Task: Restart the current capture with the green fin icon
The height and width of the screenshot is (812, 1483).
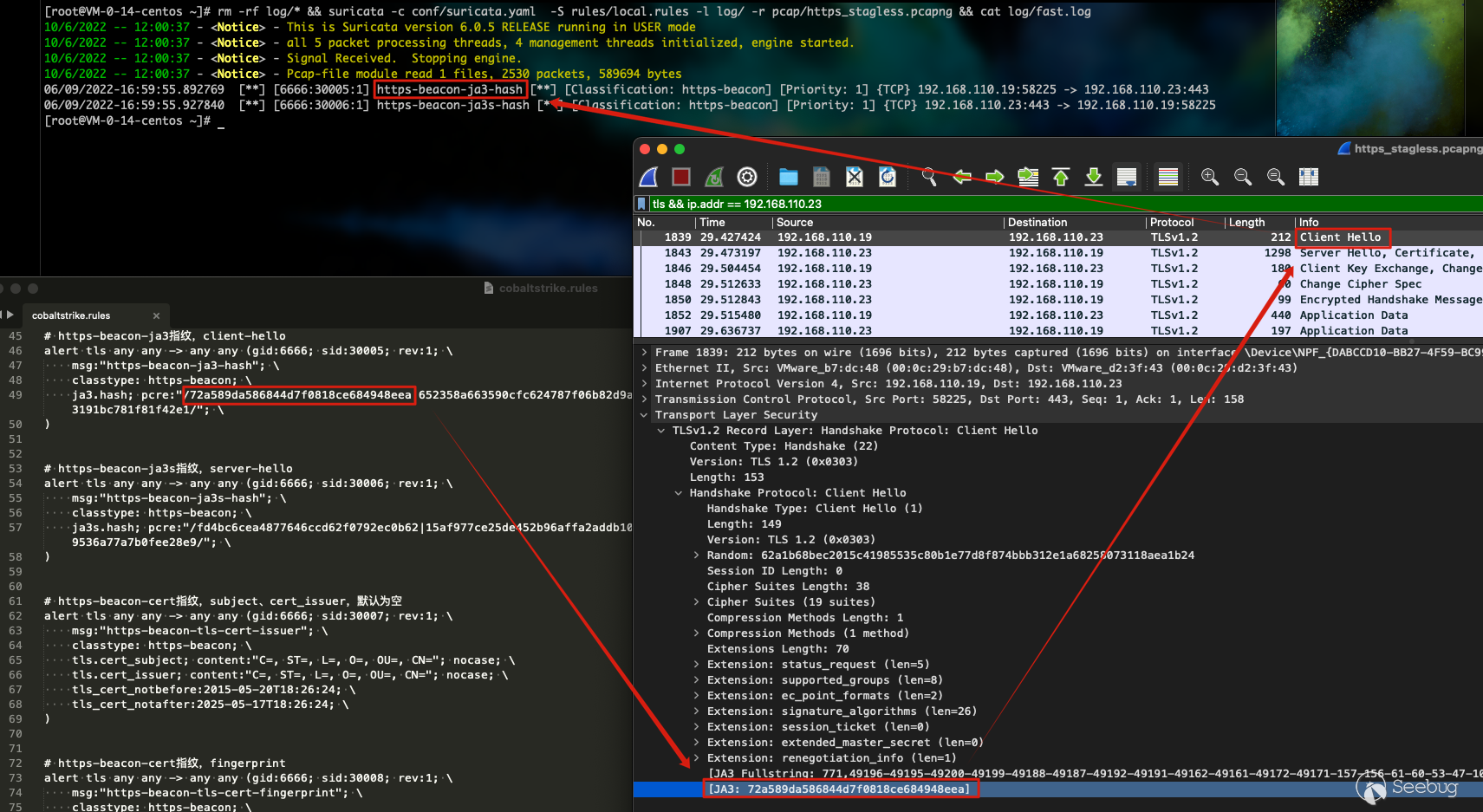Action: 714,178
